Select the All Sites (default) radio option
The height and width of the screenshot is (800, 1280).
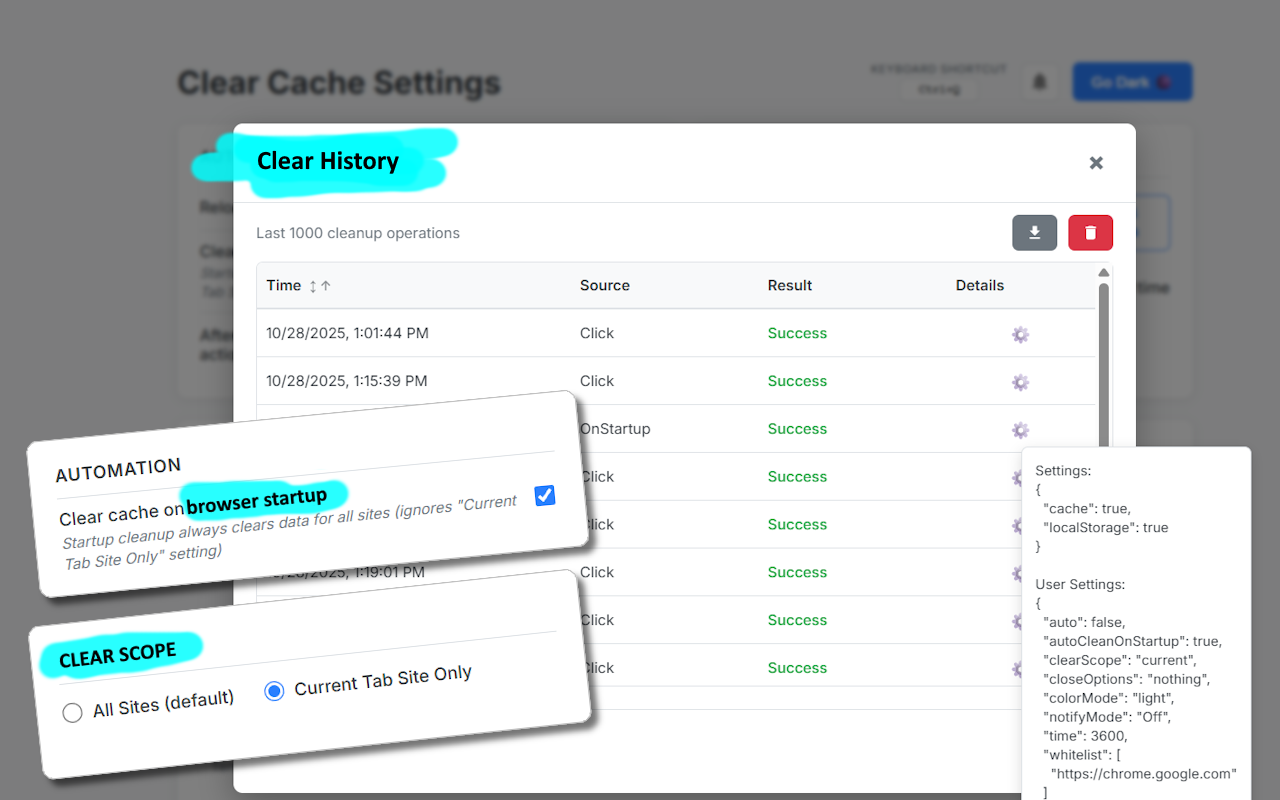(x=72, y=713)
